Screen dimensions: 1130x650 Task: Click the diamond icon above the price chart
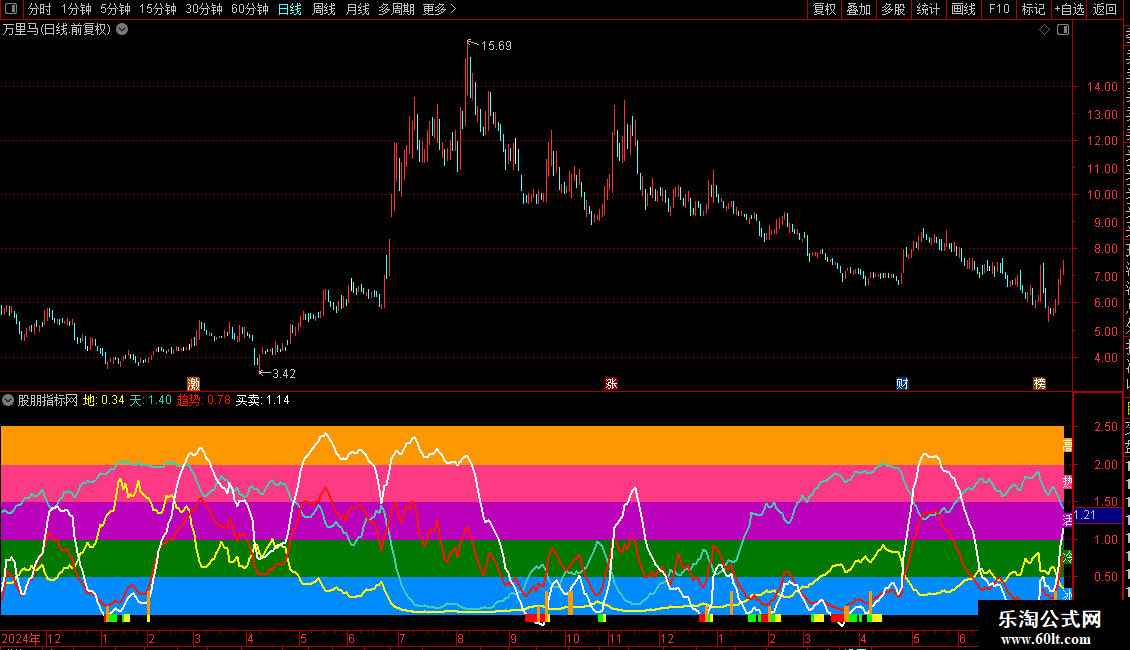click(x=1044, y=30)
